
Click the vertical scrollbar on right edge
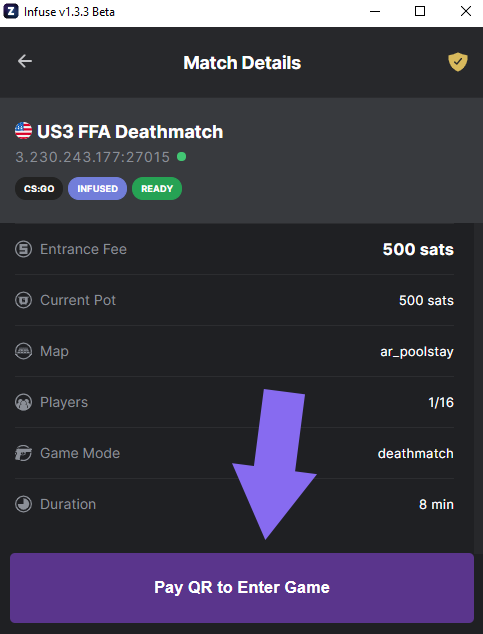point(478,388)
